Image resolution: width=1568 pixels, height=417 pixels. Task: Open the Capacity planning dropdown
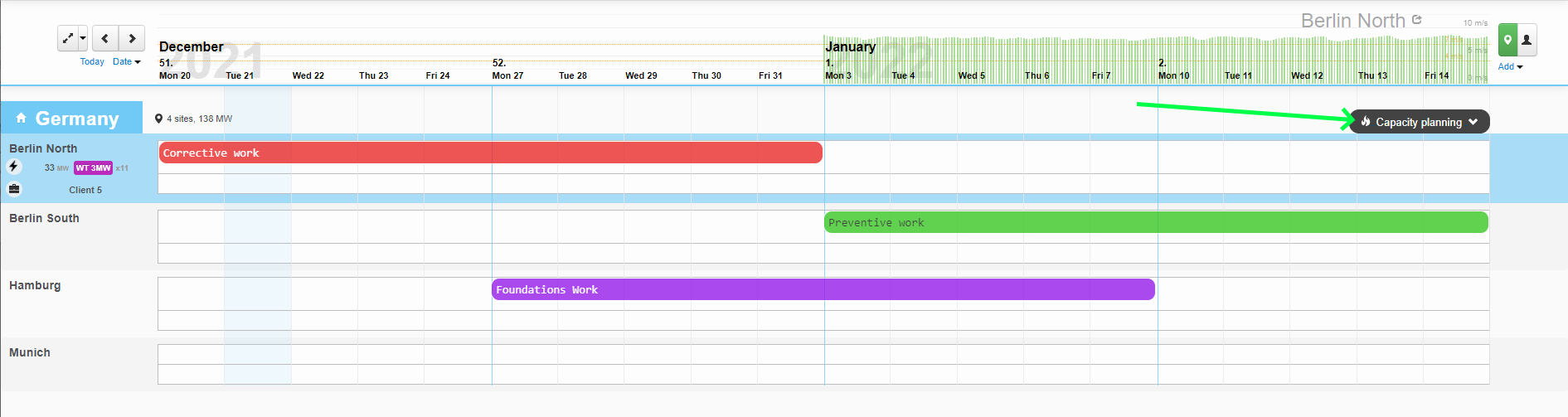pos(1420,122)
